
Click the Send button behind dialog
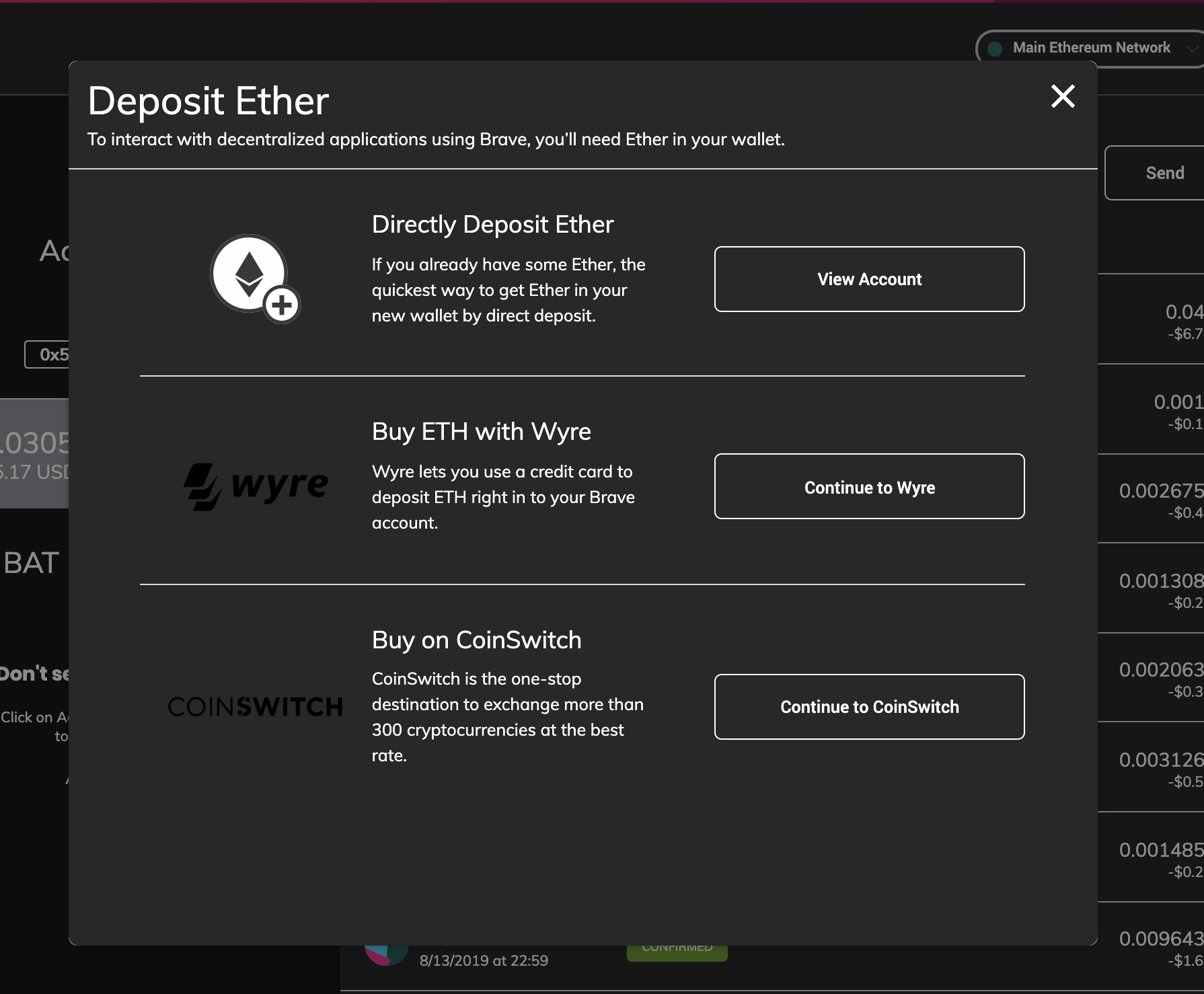[x=1154, y=173]
